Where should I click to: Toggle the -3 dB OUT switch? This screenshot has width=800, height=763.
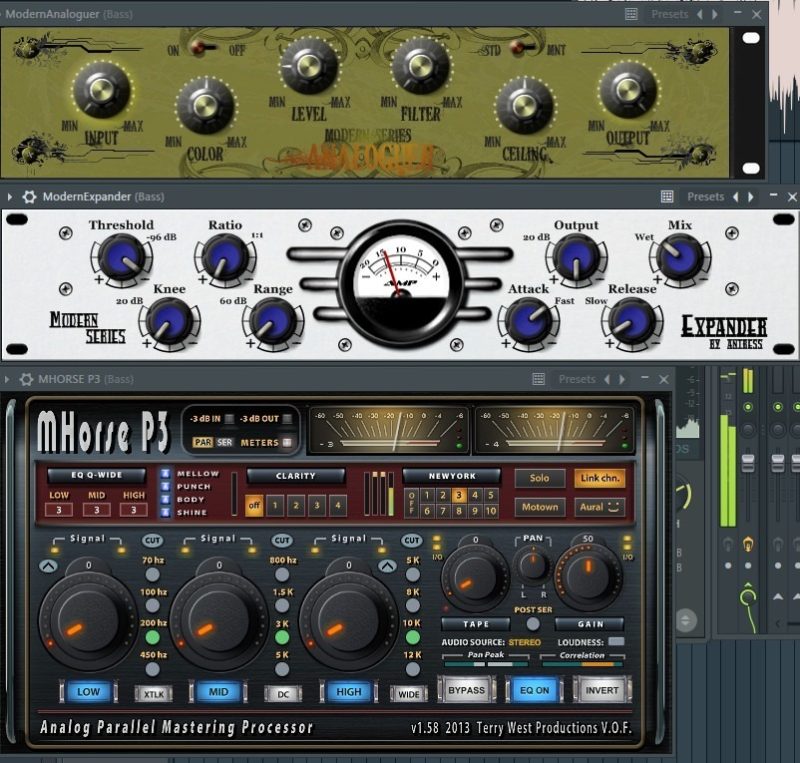coord(287,419)
